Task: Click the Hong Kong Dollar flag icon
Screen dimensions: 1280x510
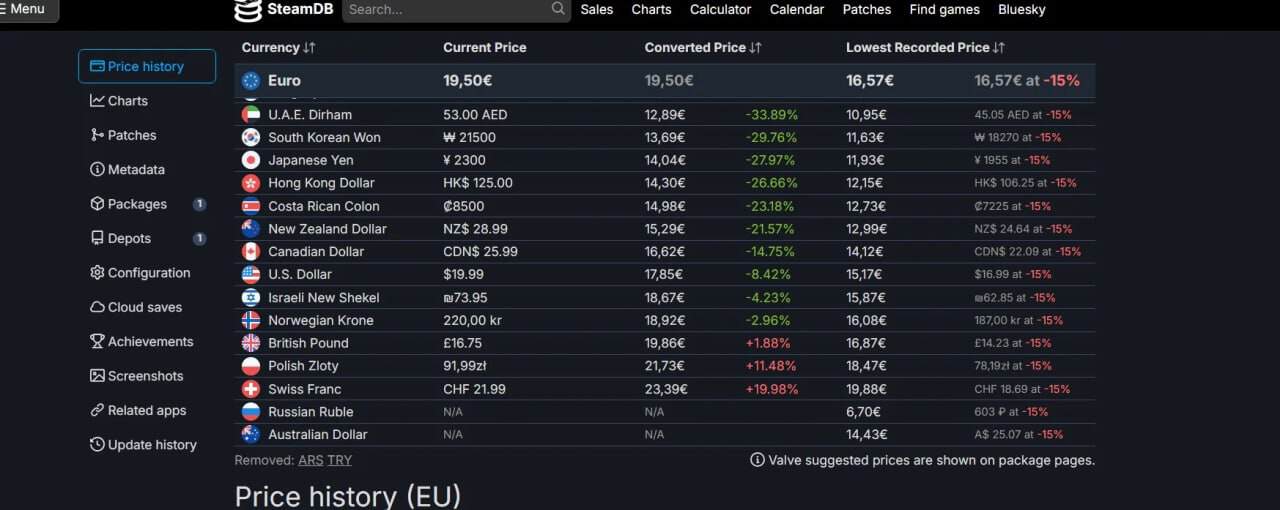Action: 251,183
